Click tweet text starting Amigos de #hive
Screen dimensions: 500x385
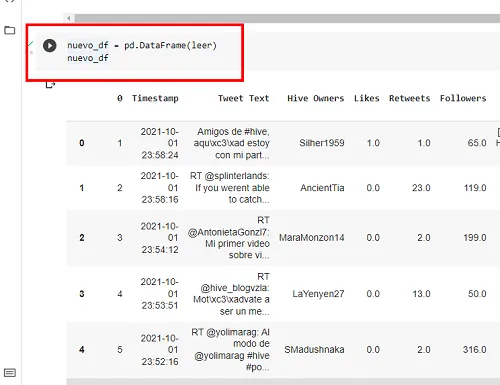click(x=232, y=143)
